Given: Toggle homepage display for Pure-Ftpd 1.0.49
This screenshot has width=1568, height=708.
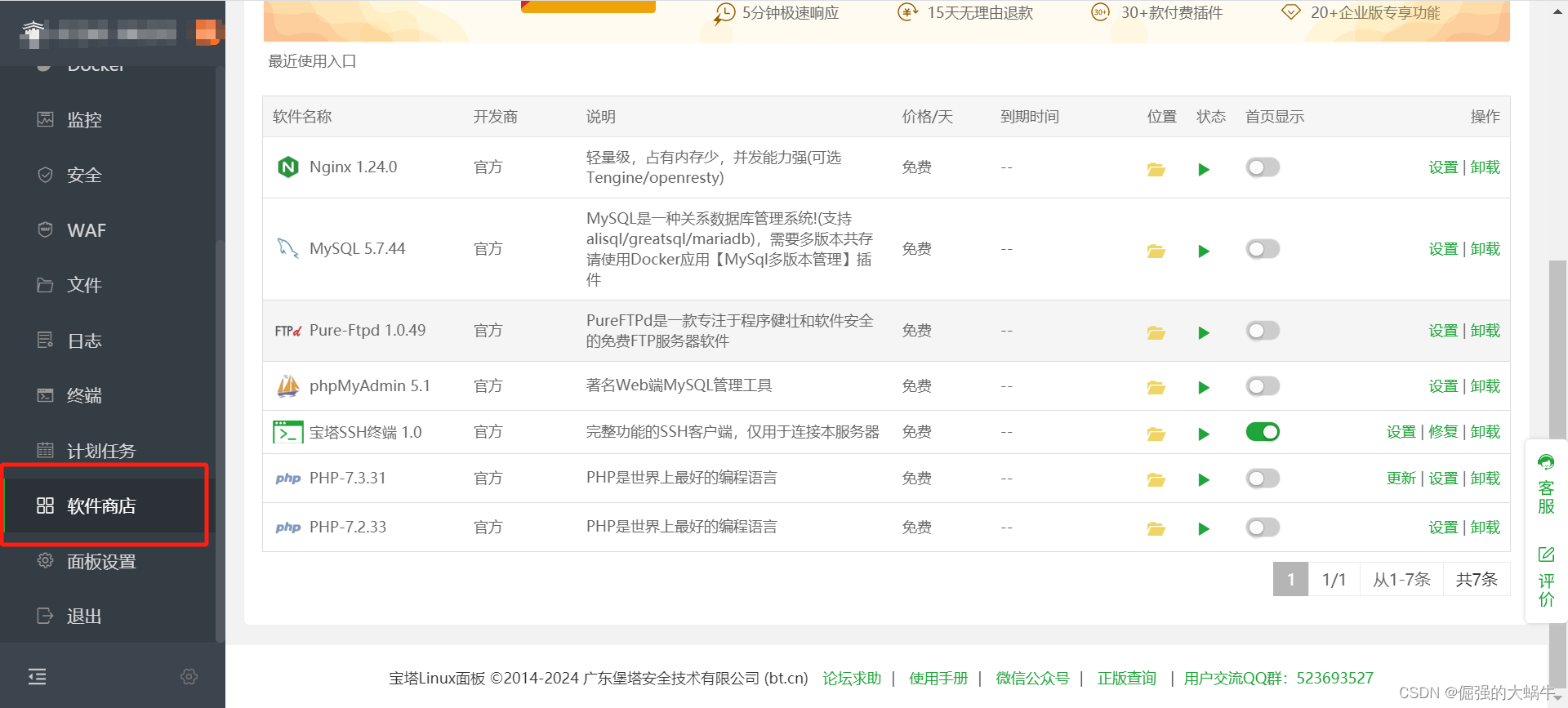Looking at the screenshot, I should click(1263, 331).
